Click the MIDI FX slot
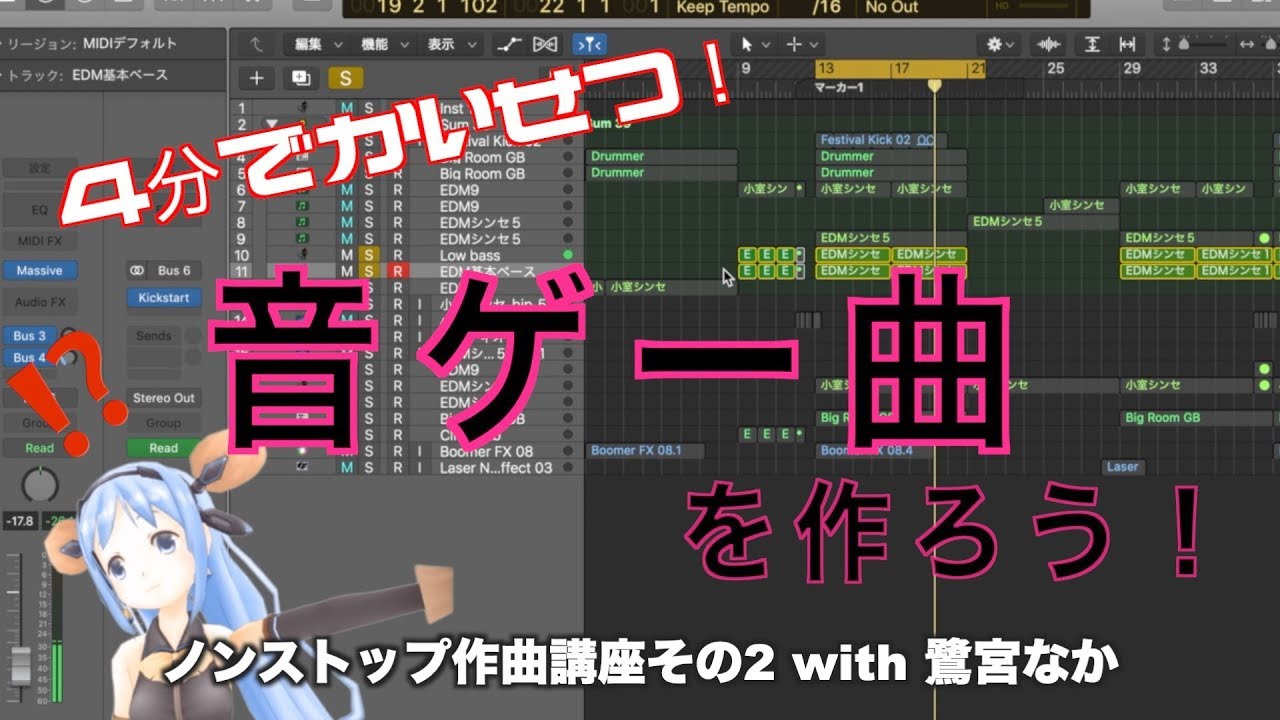1280x720 pixels. (40, 241)
